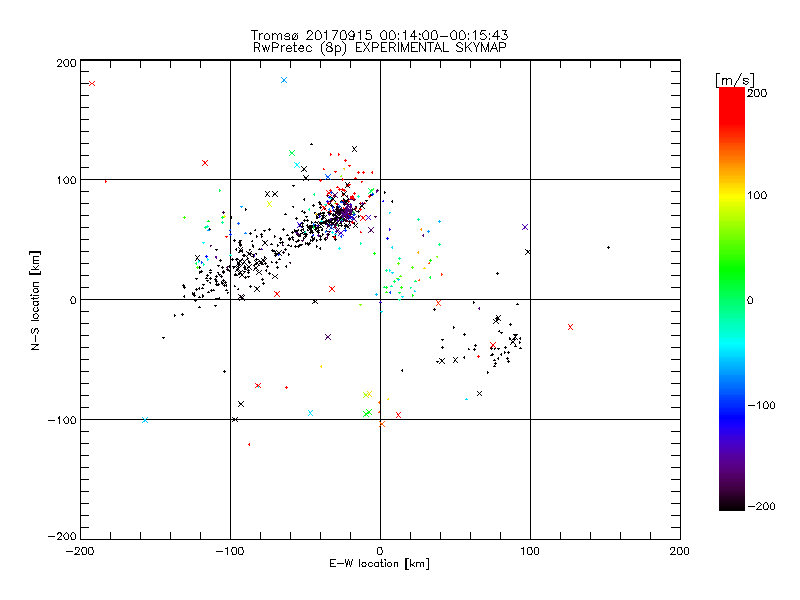Click the colorbar label "0"
Viewport: 800px width, 600px height.
click(x=750, y=300)
